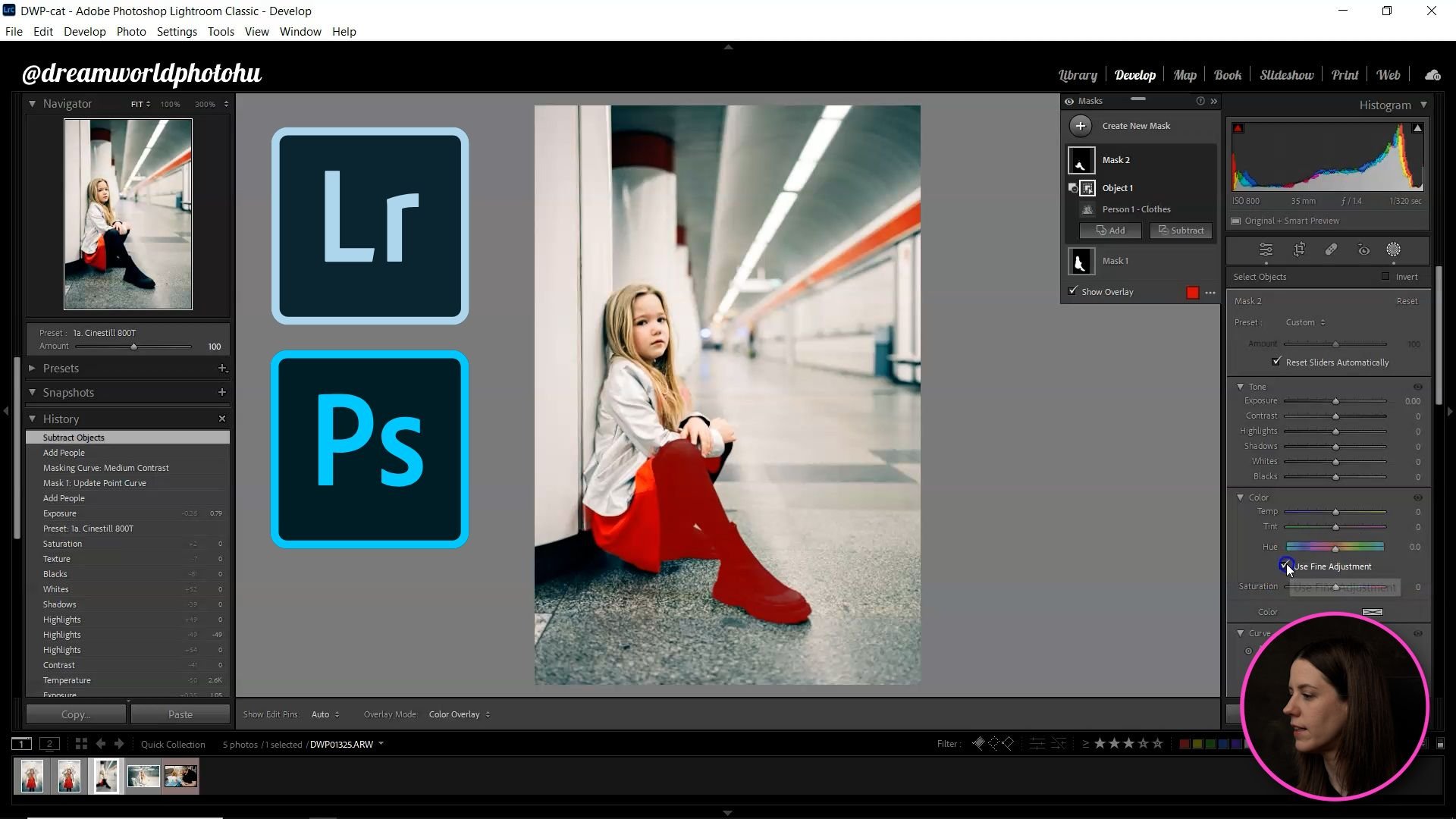Select the Mask 1 entry
The height and width of the screenshot is (819, 1456).
1140,262
